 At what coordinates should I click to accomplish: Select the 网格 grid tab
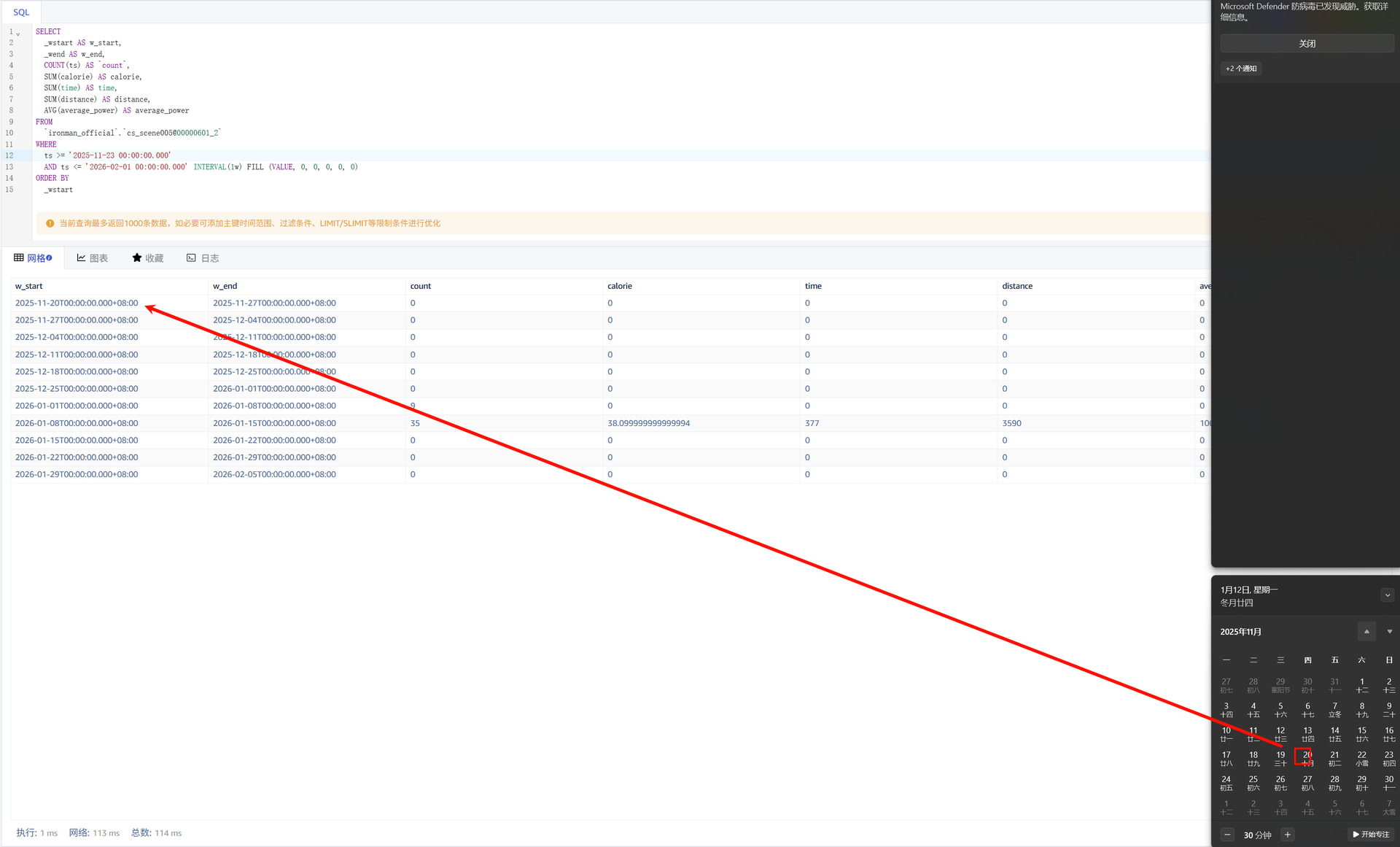(x=33, y=258)
